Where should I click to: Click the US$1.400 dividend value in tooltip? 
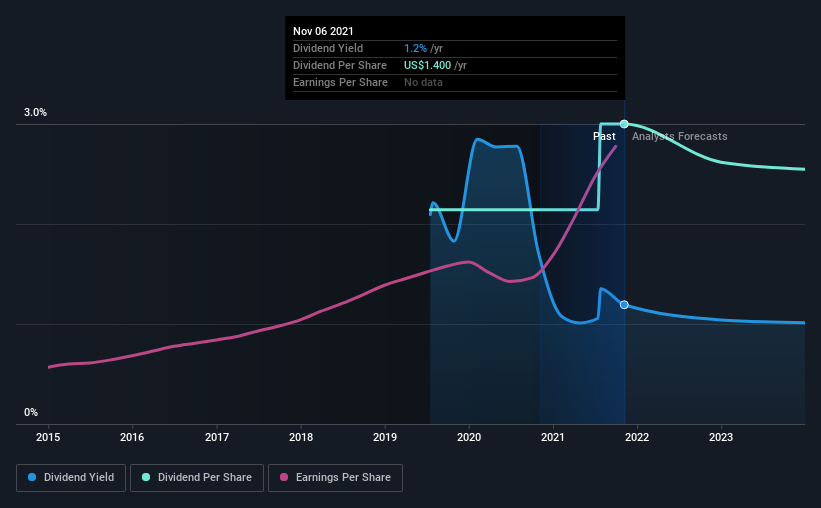(x=427, y=65)
